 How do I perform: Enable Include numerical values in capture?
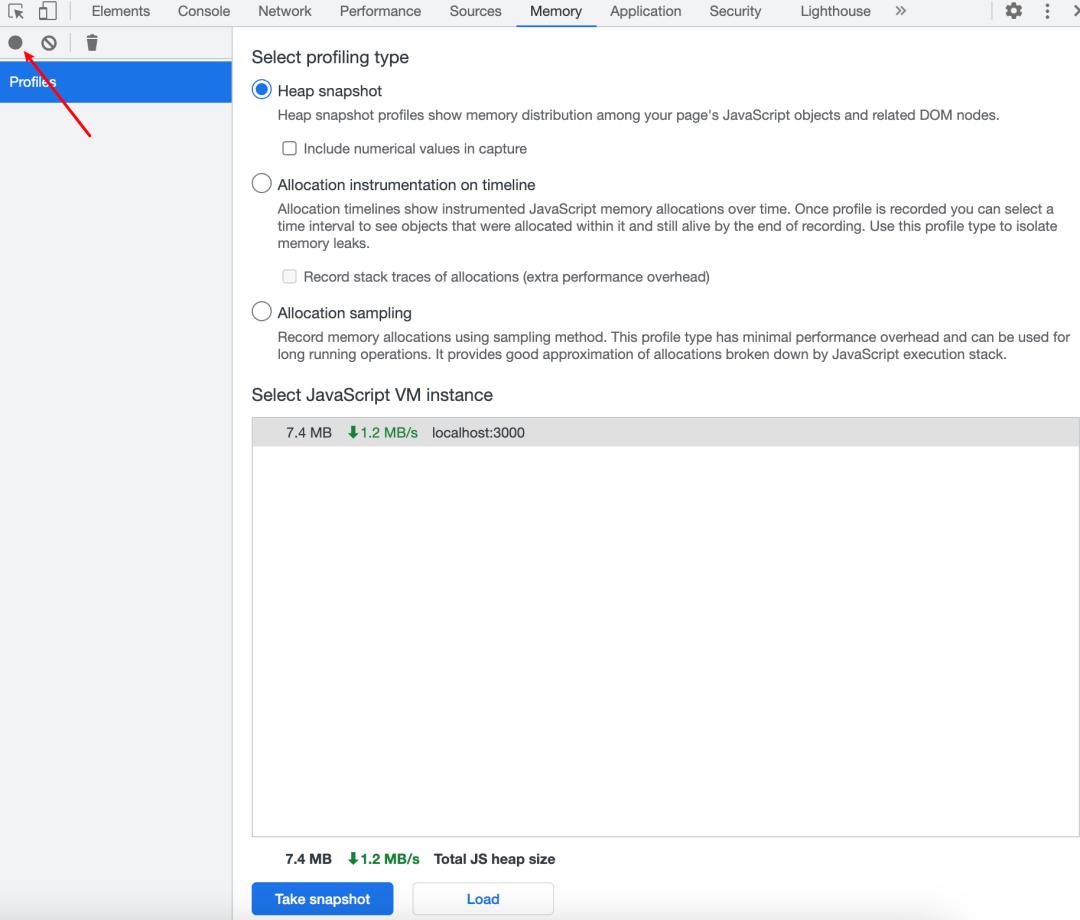tap(290, 148)
